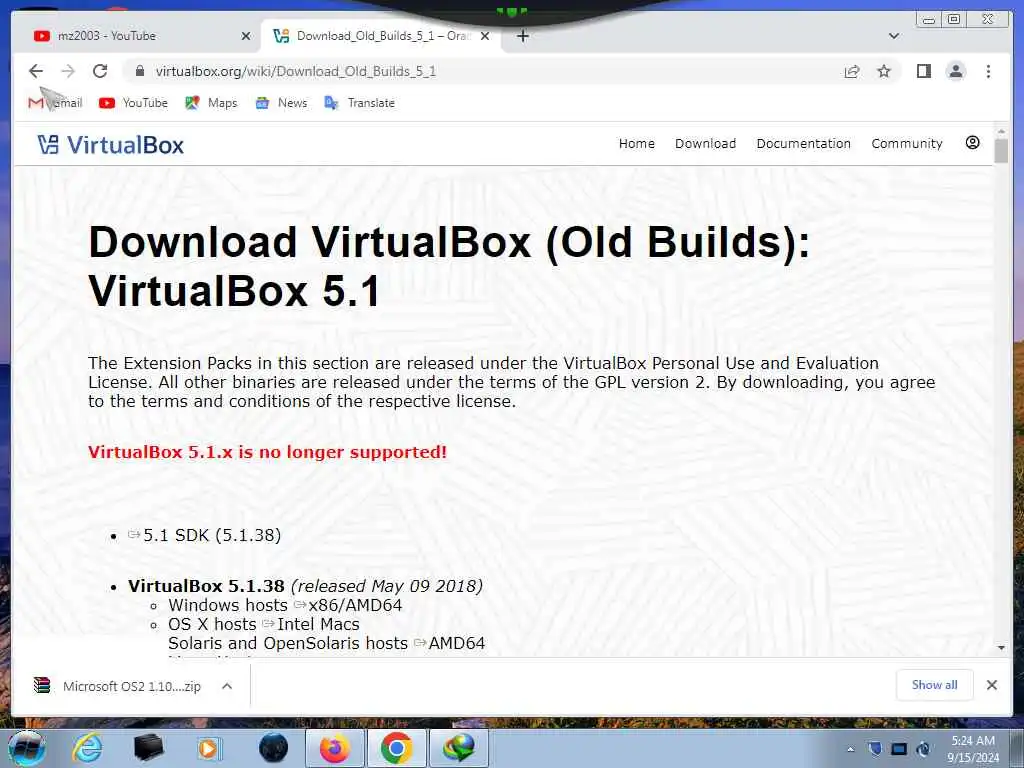Click the volume tray icon
Viewport: 1024px width, 768px height.
923,748
